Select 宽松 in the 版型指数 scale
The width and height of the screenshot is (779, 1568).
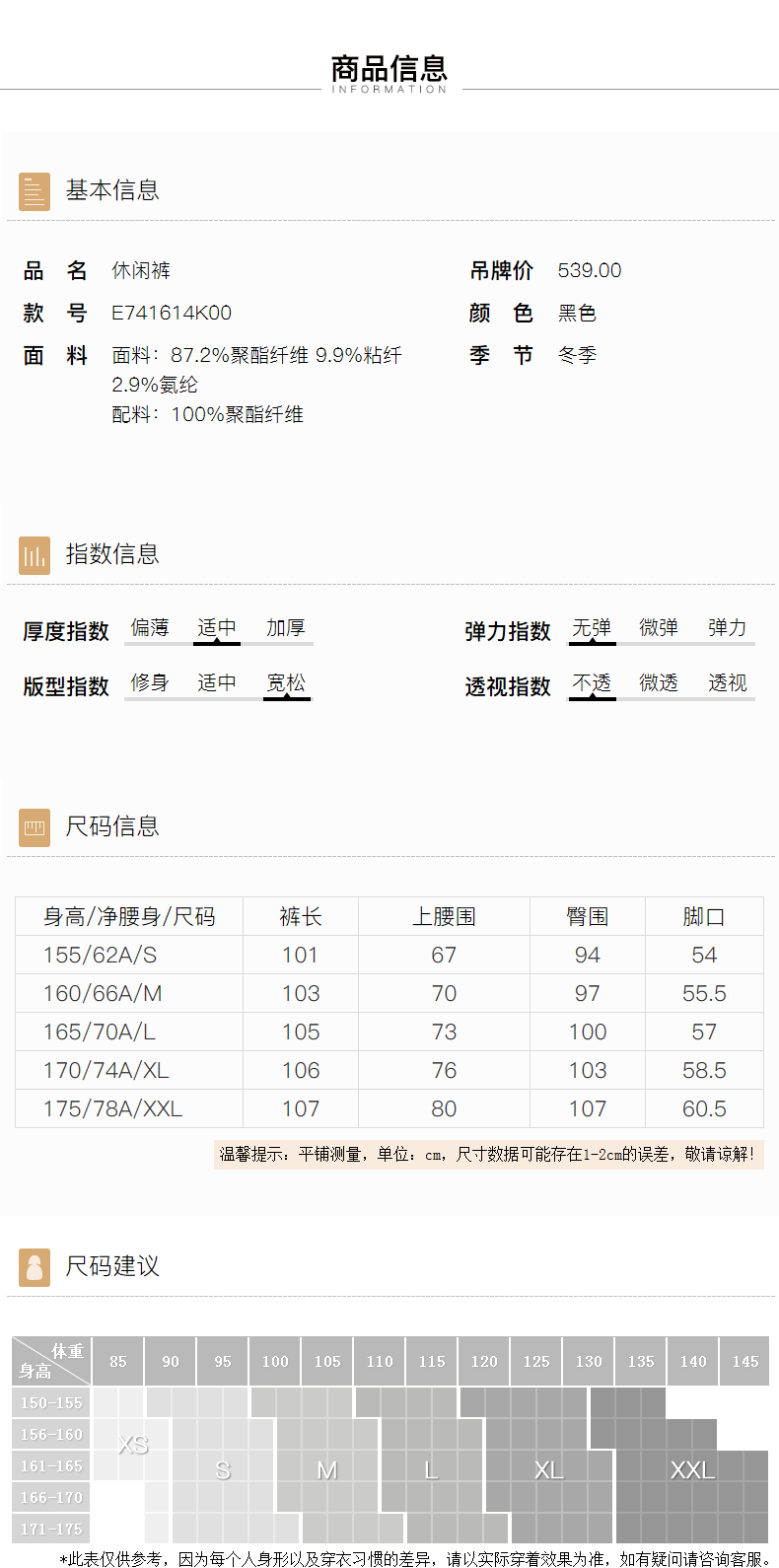[x=286, y=683]
